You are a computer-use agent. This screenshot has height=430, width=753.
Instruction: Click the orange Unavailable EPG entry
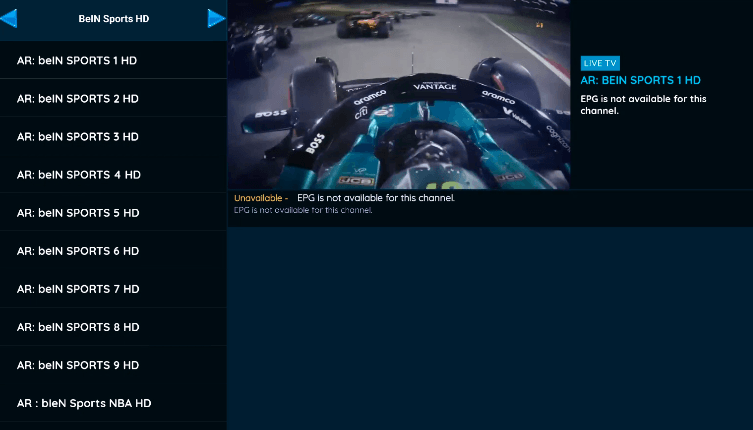coord(261,198)
